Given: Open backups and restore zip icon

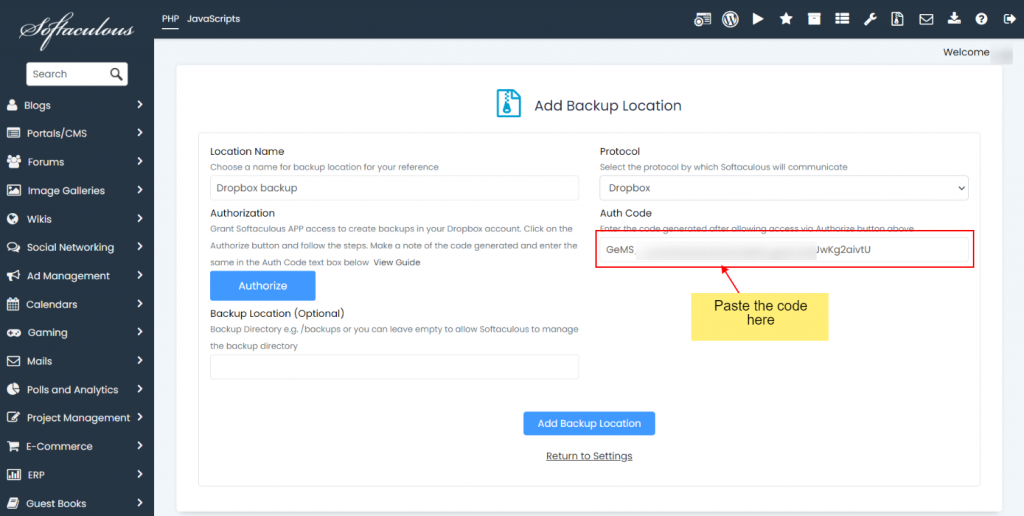Looking at the screenshot, I should click(x=897, y=19).
